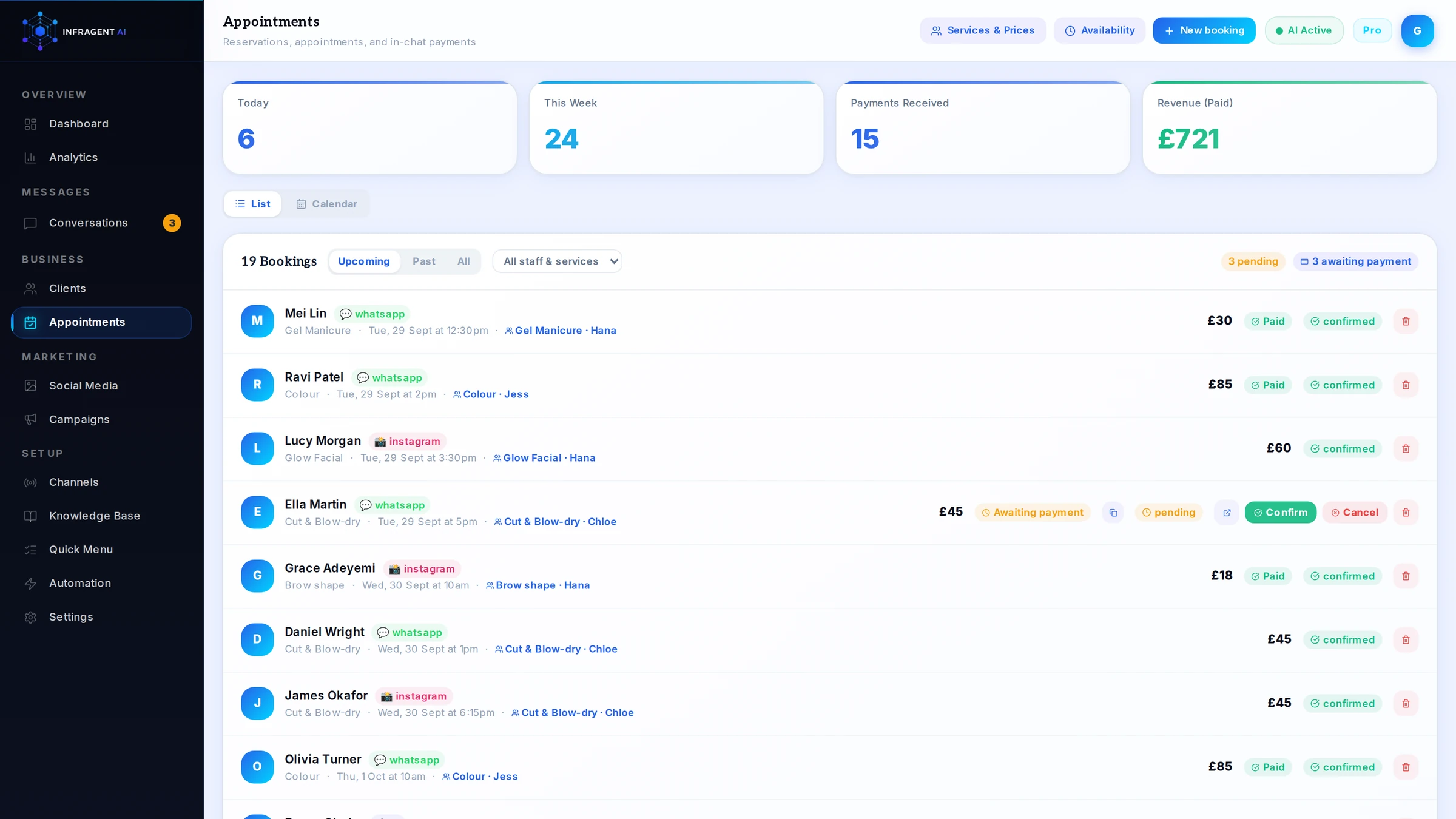The width and height of the screenshot is (1456, 819).
Task: Click the Pro plan badge
Action: [x=1372, y=30]
